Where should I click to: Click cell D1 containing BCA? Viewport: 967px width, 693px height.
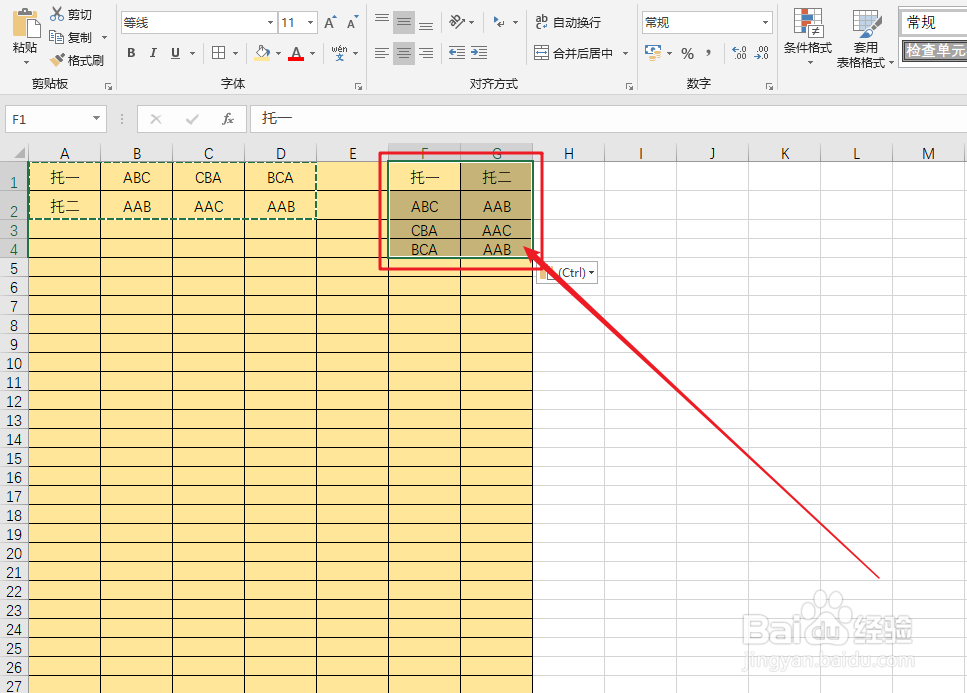point(281,178)
